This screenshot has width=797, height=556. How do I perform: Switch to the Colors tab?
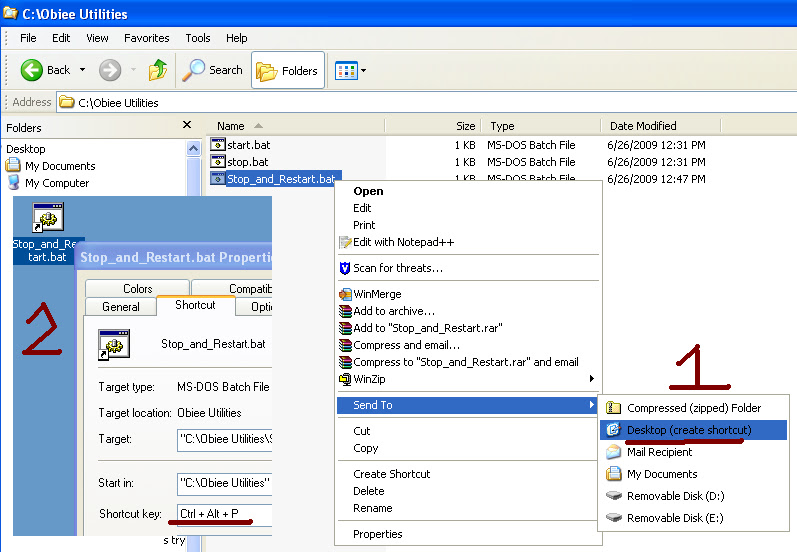(137, 289)
